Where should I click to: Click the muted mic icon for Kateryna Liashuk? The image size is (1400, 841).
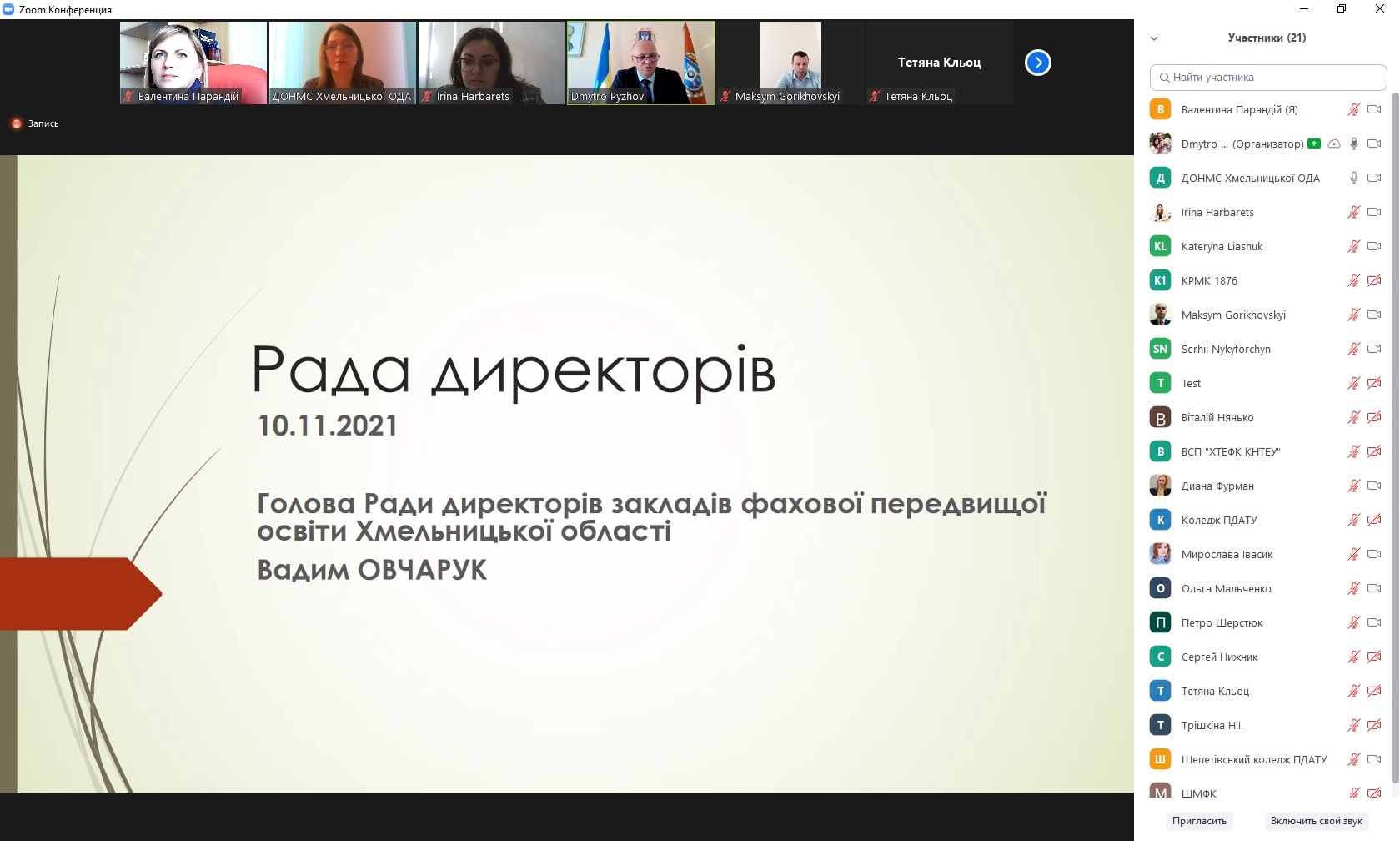(x=1353, y=247)
